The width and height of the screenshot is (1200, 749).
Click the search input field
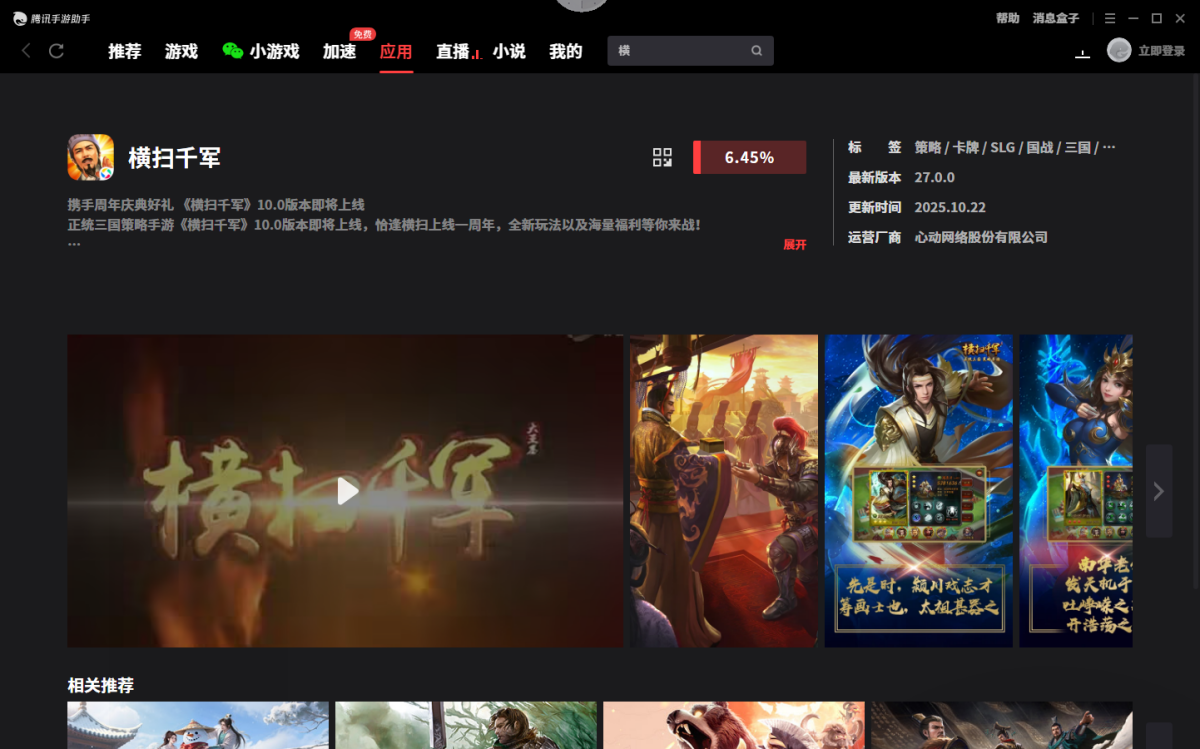point(680,51)
